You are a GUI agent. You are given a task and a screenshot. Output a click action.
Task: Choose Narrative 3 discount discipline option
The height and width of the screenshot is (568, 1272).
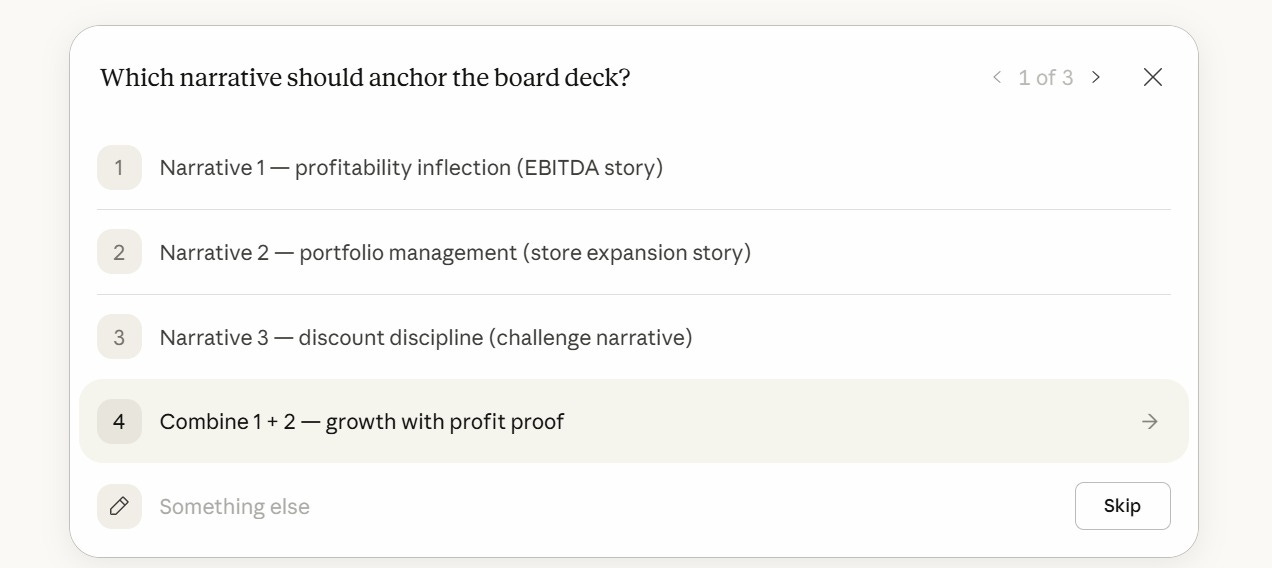coord(634,337)
